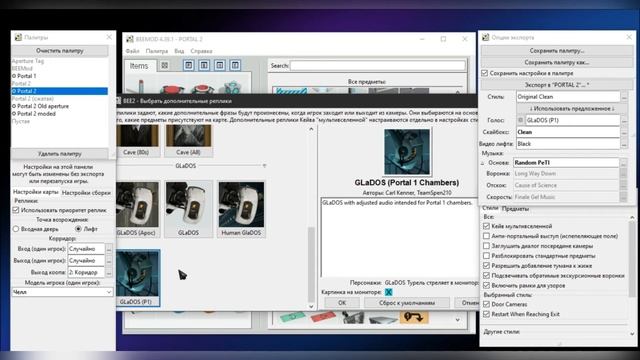Image resolution: width=640 pixels, height=360 pixels.
Task: Click the Сброс к умолчаниям button
Action: click(407, 303)
